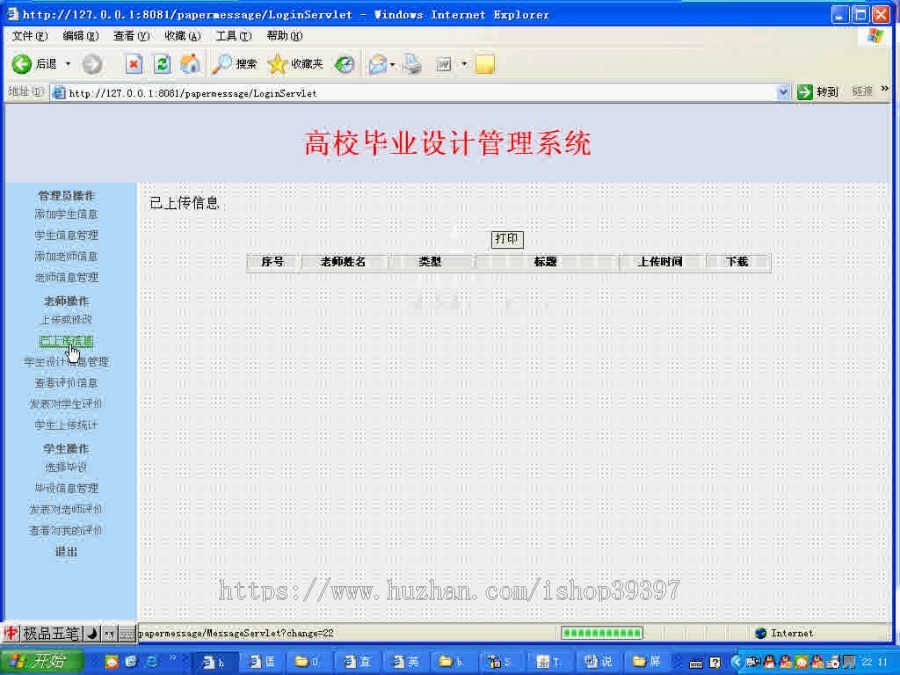Open the 学生设计信息管理 sidebar link
Image resolution: width=900 pixels, height=675 pixels.
[x=66, y=362]
